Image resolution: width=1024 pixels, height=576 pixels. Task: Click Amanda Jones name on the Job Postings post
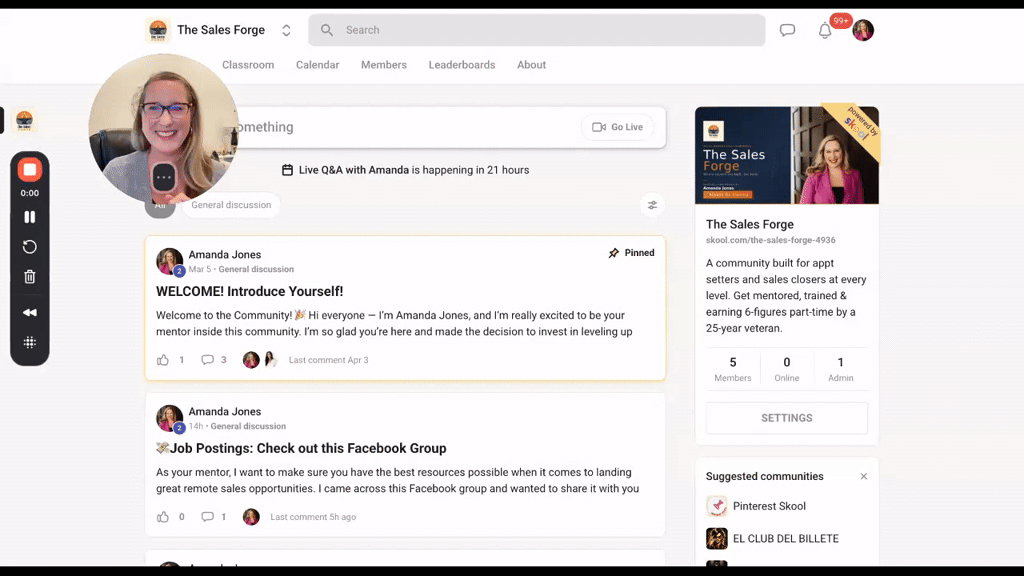(225, 411)
